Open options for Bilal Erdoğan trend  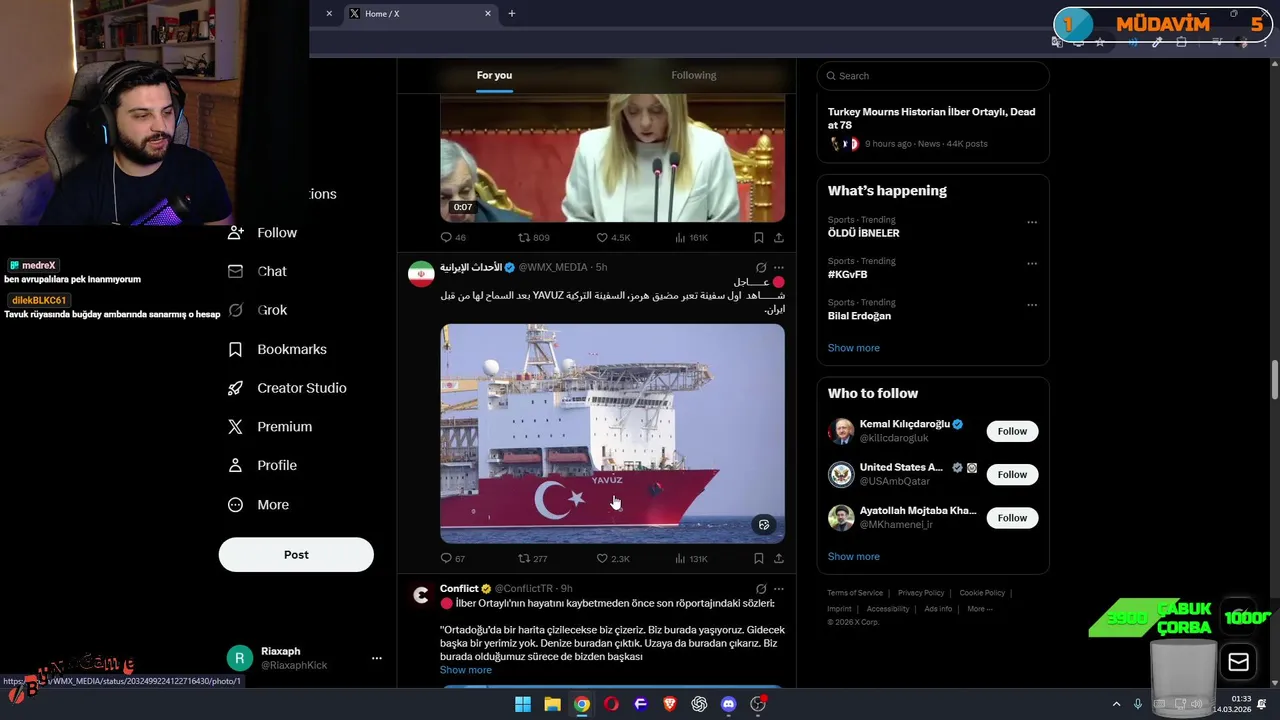[1032, 305]
